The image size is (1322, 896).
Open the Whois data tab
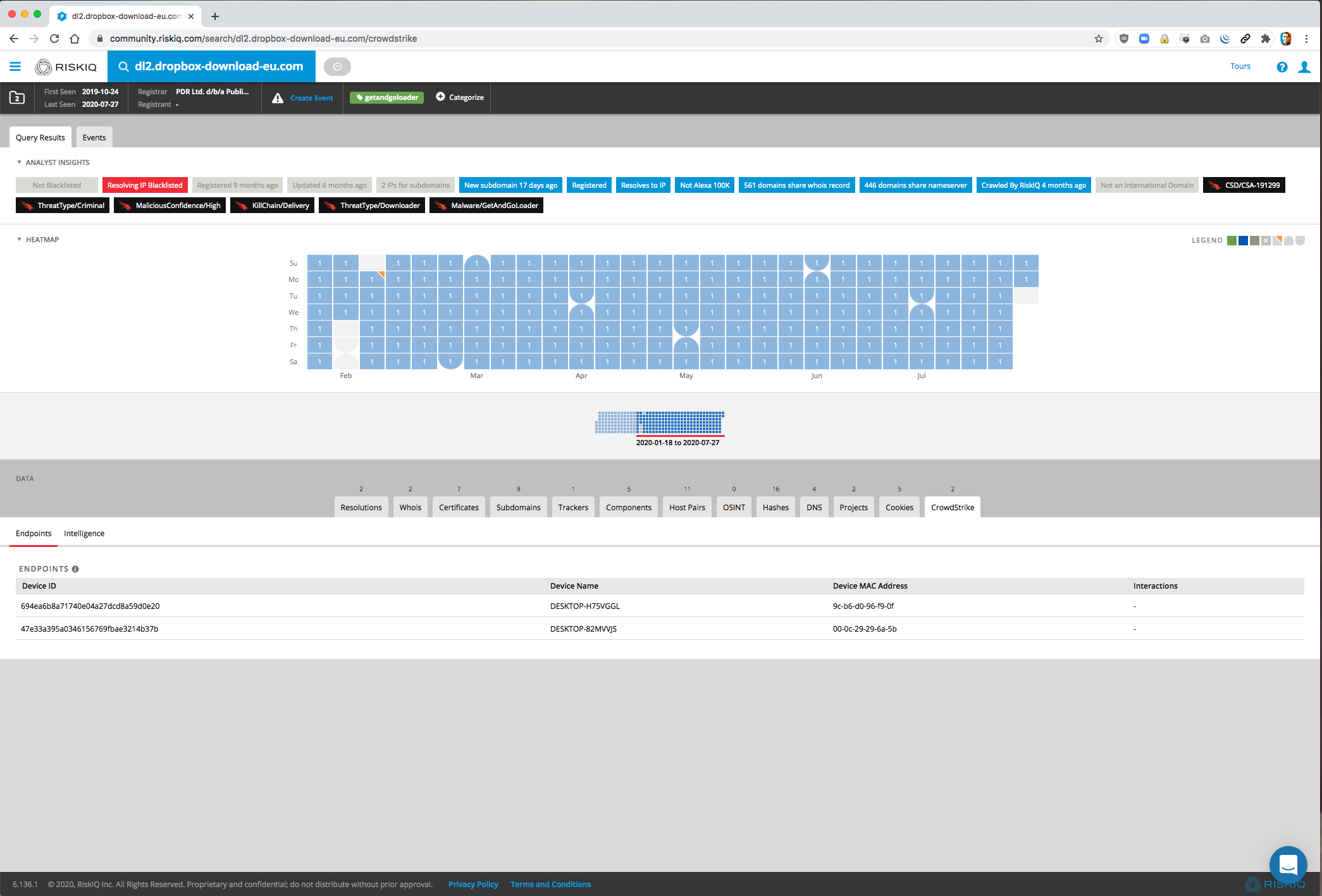411,507
